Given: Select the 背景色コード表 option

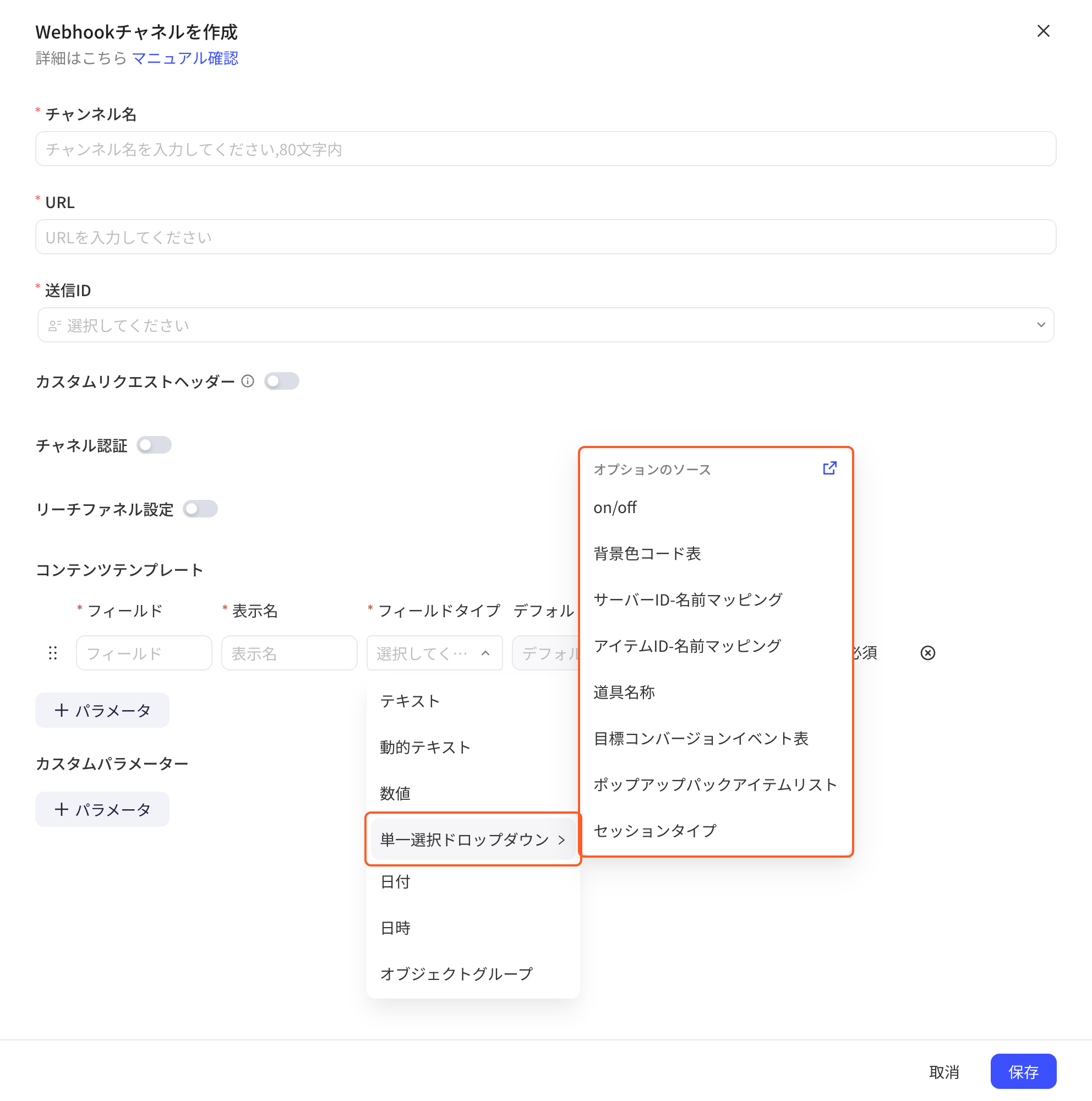Looking at the screenshot, I should pos(716,554).
